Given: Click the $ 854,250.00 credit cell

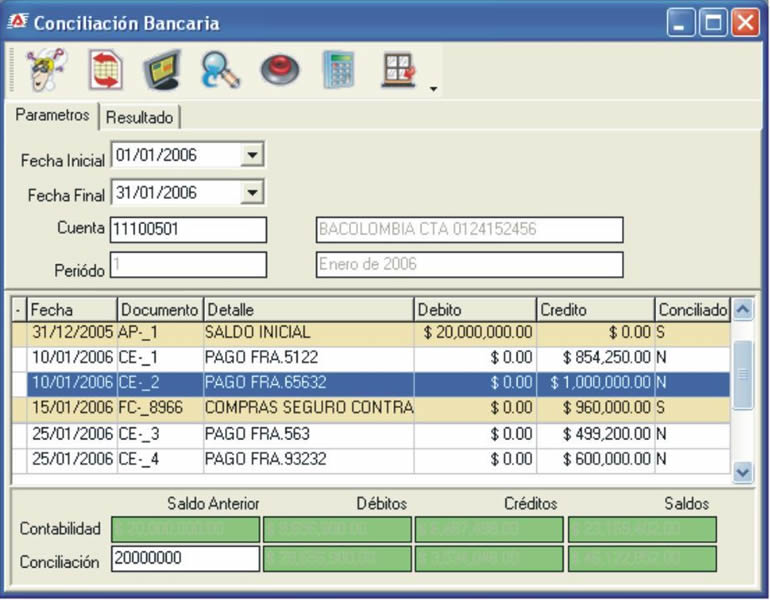Looking at the screenshot, I should pyautogui.click(x=596, y=357).
